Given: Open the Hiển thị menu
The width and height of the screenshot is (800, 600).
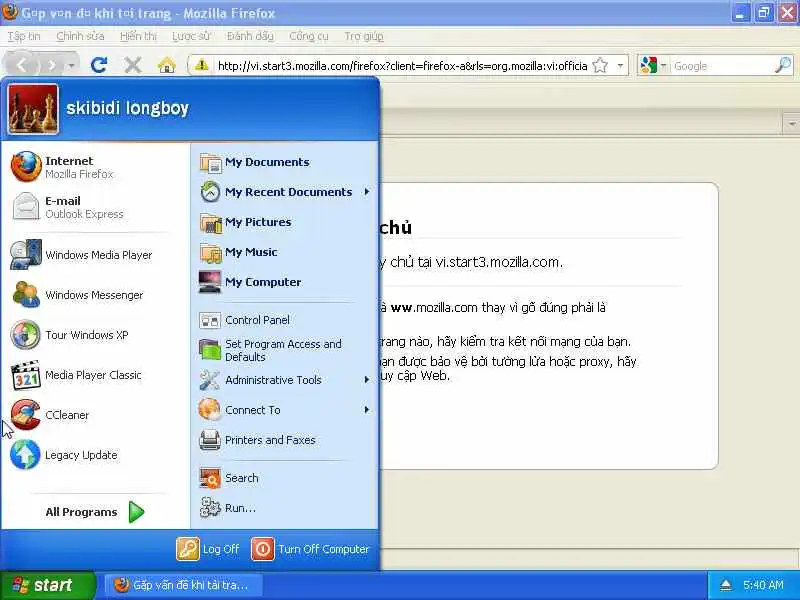Looking at the screenshot, I should [x=138, y=36].
